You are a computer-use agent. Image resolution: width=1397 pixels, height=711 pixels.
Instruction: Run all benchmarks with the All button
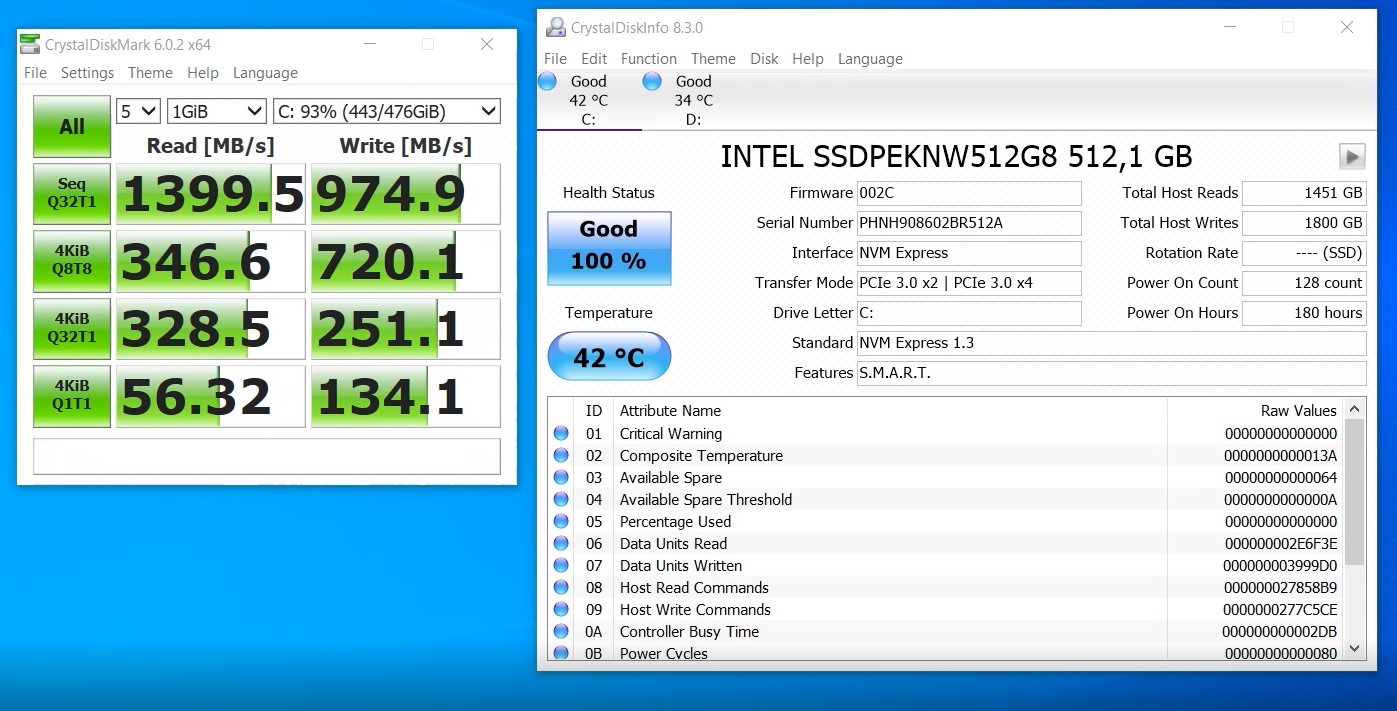72,127
